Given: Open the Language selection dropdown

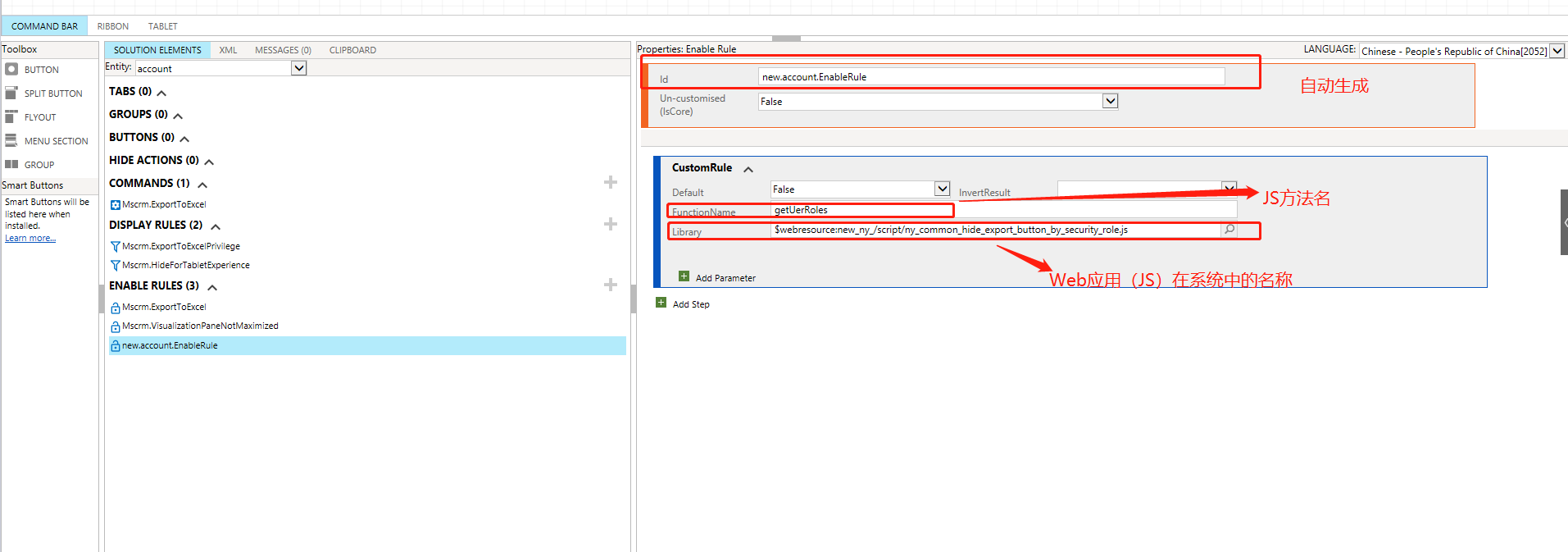Looking at the screenshot, I should (x=1557, y=51).
